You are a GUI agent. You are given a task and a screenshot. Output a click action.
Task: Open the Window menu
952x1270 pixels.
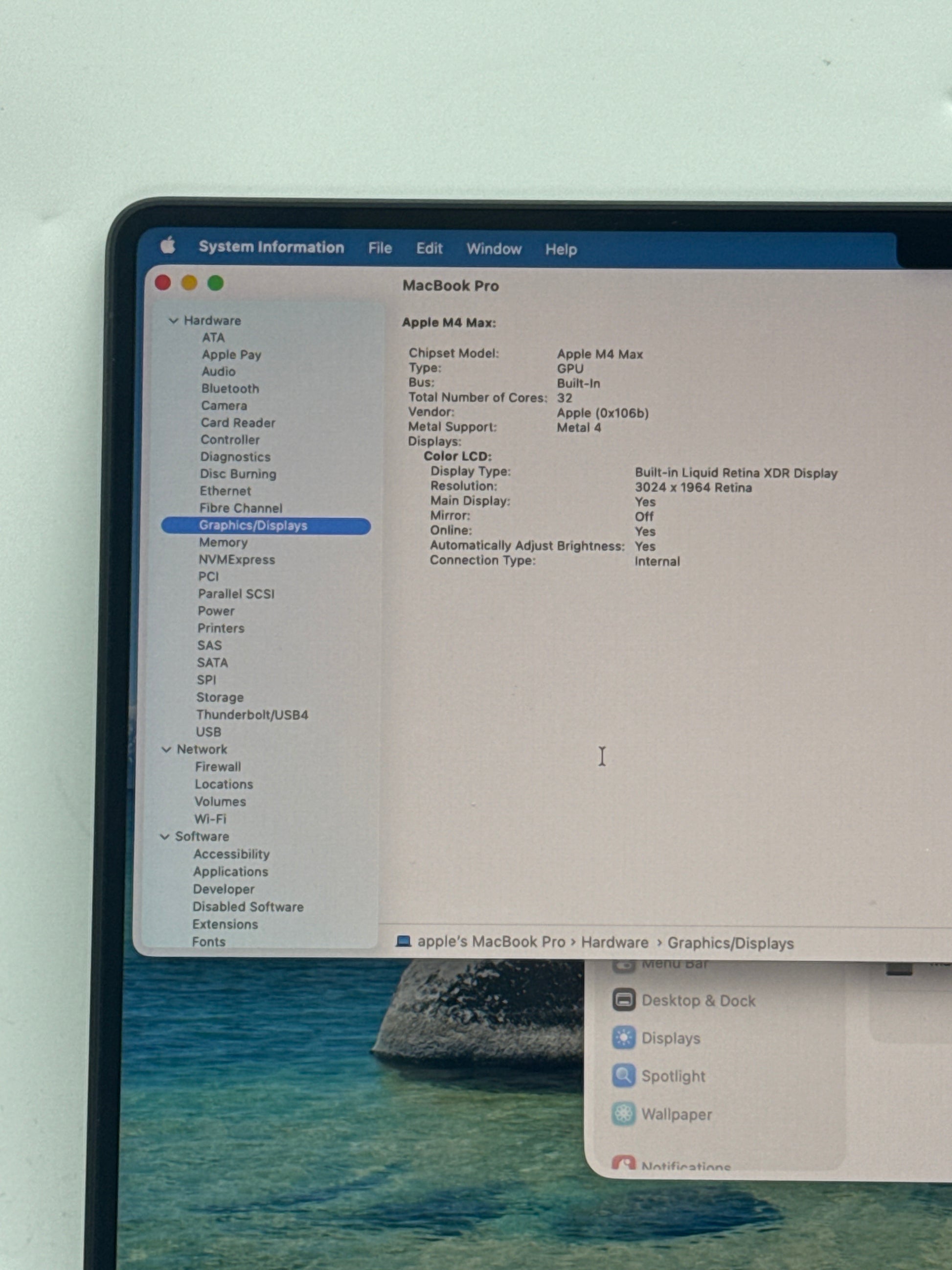click(494, 249)
